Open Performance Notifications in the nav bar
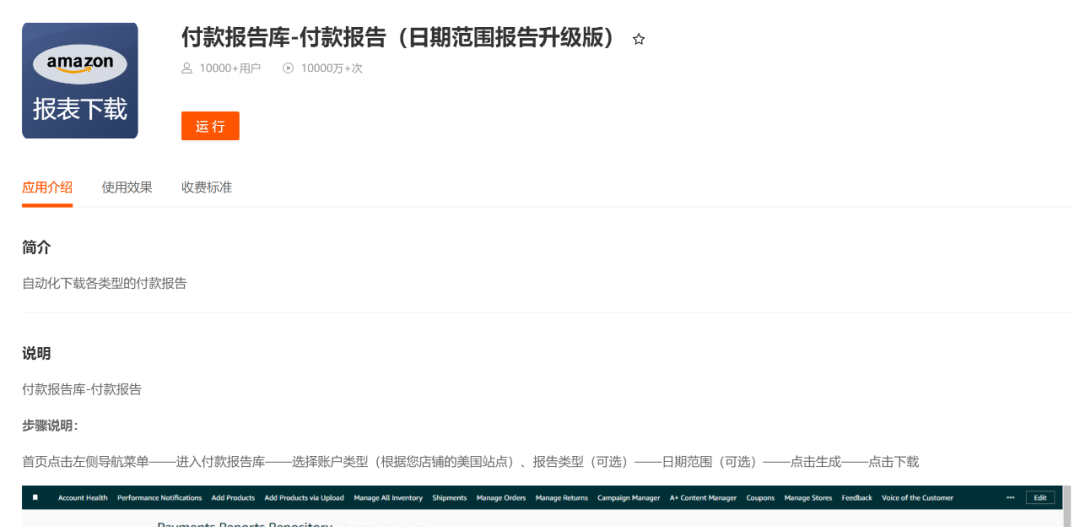The height and width of the screenshot is (532, 1080). click(x=160, y=498)
